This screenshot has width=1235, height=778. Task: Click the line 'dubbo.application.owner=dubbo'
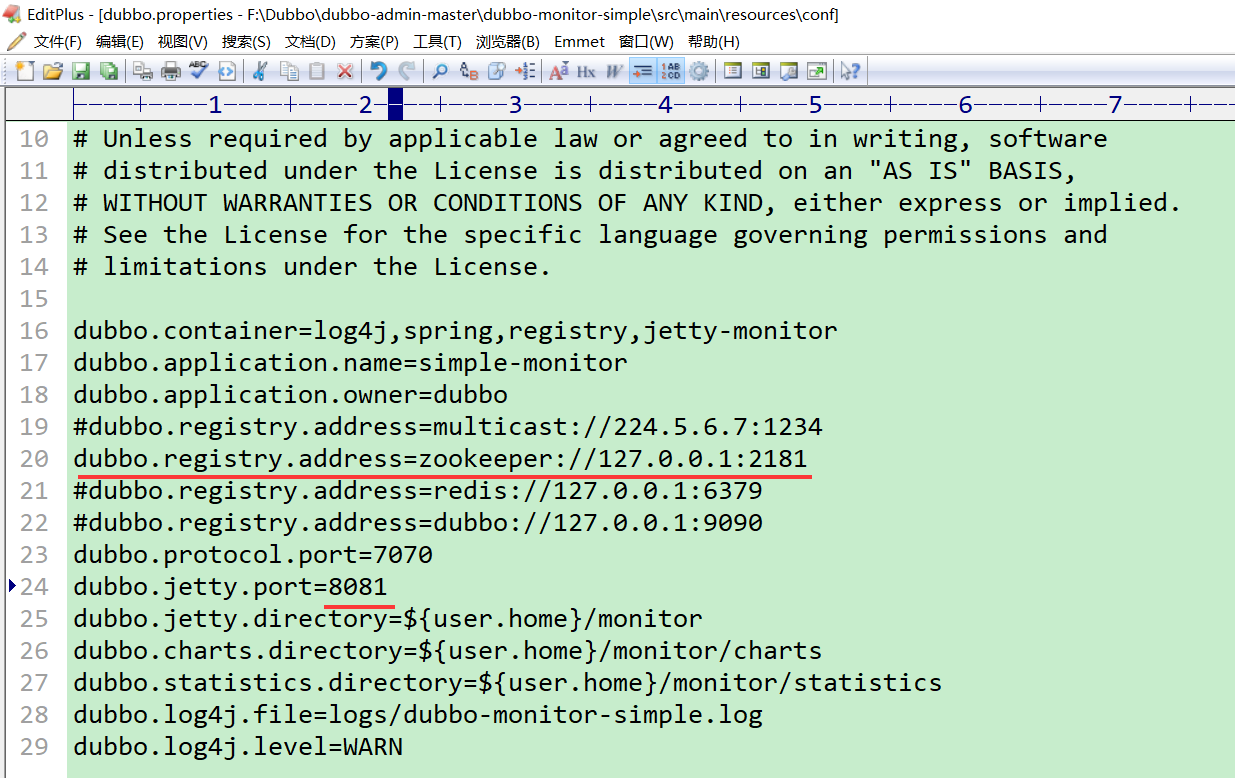pyautogui.click(x=290, y=395)
